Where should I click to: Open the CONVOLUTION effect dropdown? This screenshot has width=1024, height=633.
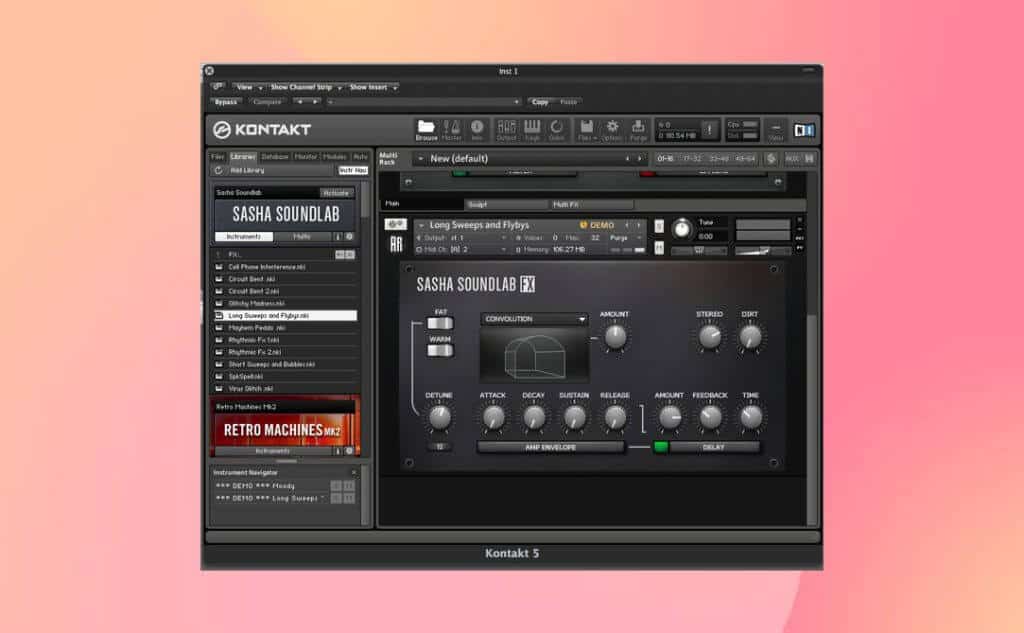(x=534, y=319)
